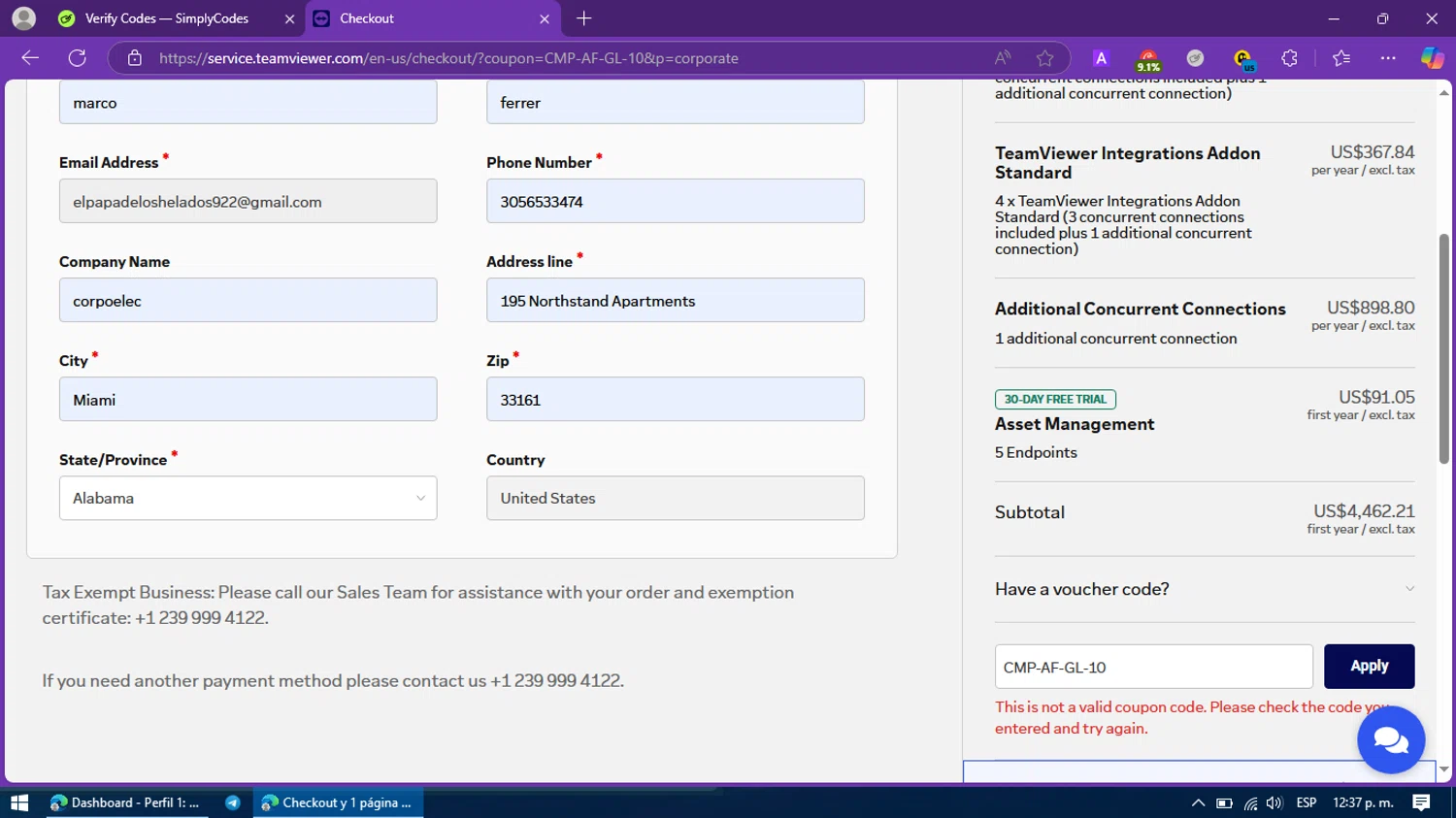Click the price US$367.84
This screenshot has width=1456, height=818.
[x=1373, y=152]
